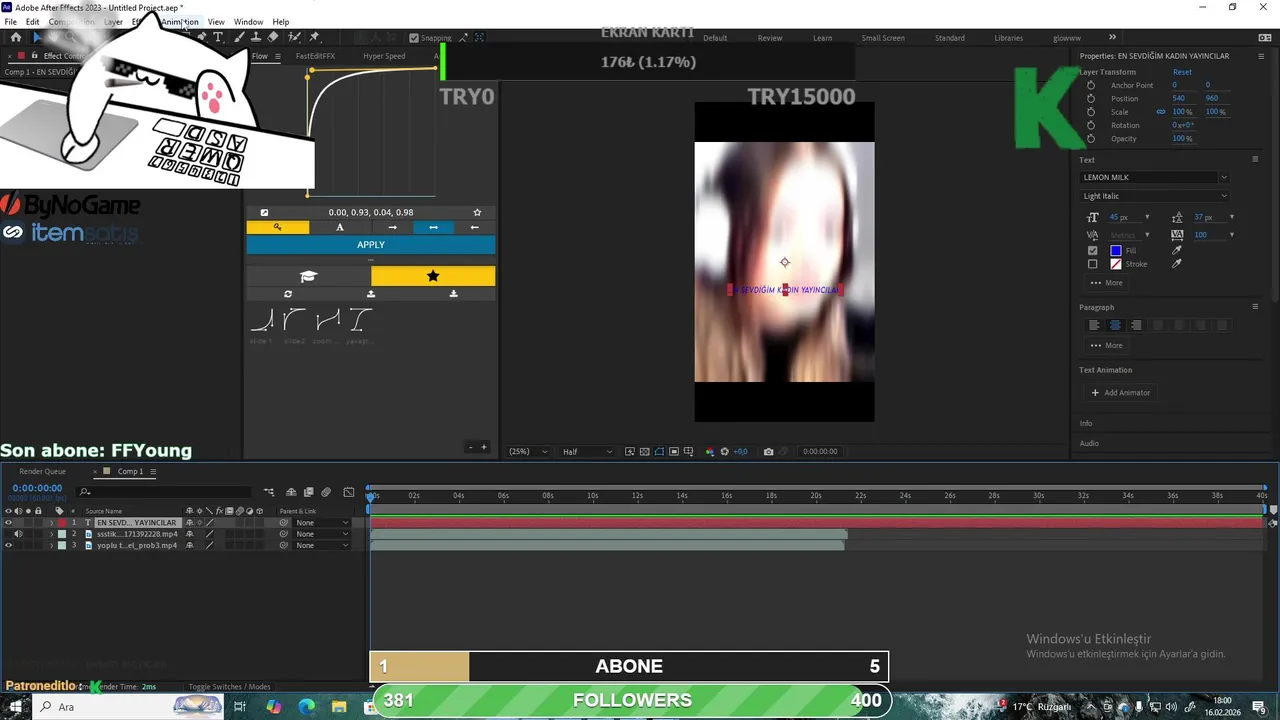Mute audio of ssstik mp4 layer
Image resolution: width=1280 pixels, height=720 pixels.
(x=18, y=534)
